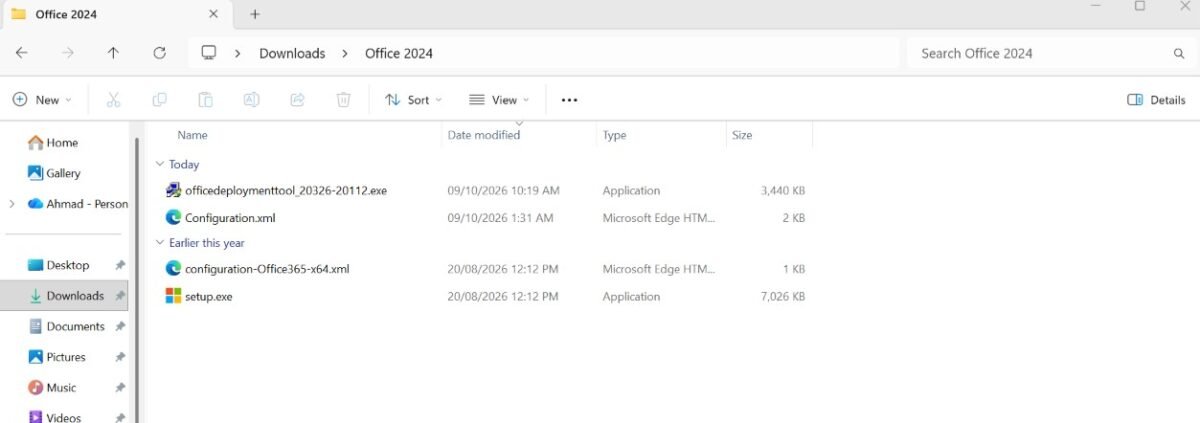Click the pin icon beside Music
The width and height of the screenshot is (1200, 423).
click(120, 387)
